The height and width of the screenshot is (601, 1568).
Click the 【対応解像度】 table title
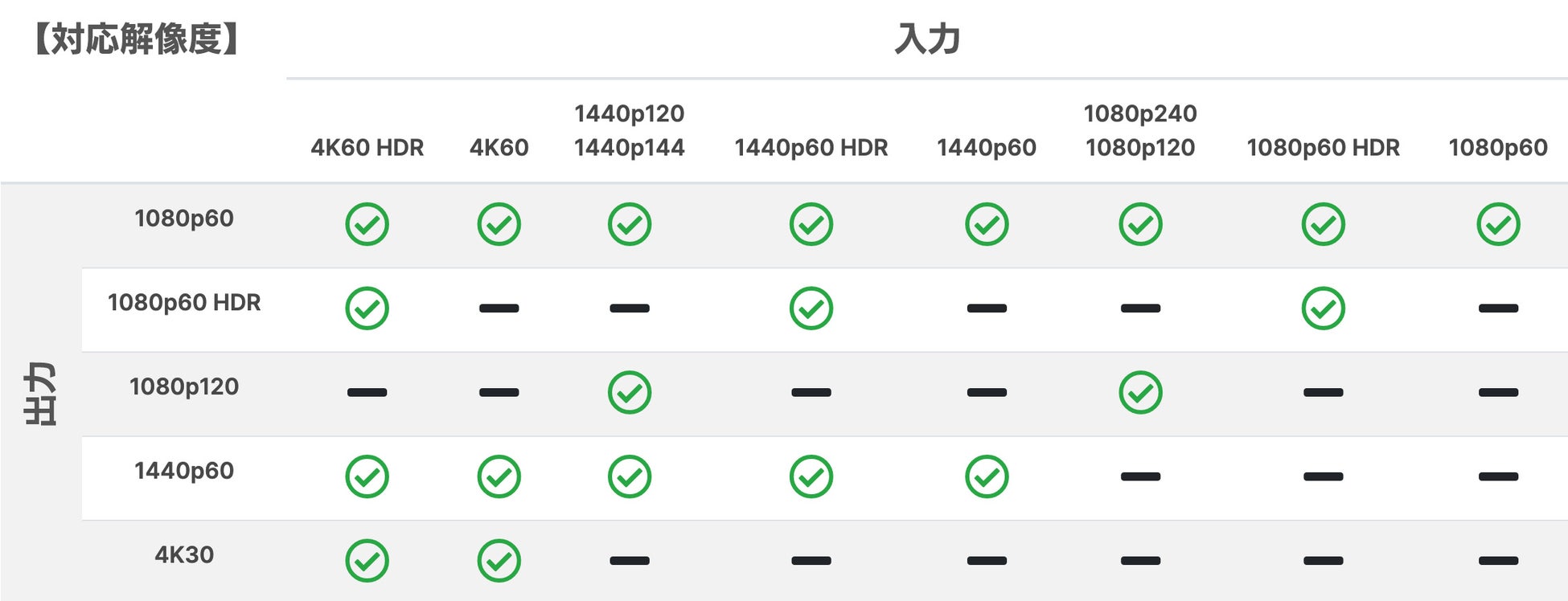point(136,39)
